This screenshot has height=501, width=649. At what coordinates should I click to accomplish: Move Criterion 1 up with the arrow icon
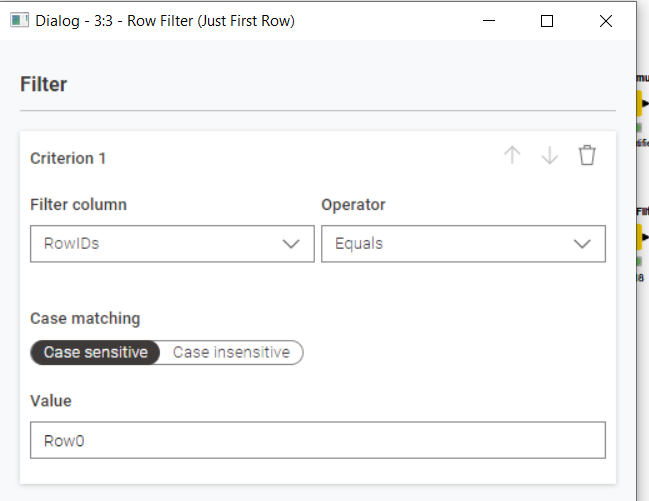point(512,155)
